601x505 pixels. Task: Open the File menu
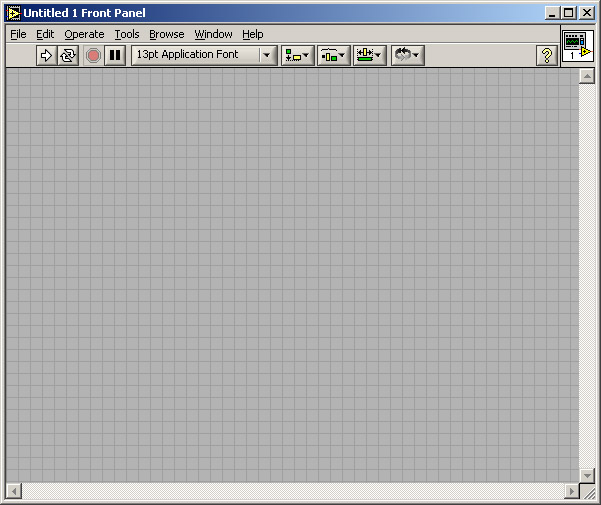(x=18, y=34)
